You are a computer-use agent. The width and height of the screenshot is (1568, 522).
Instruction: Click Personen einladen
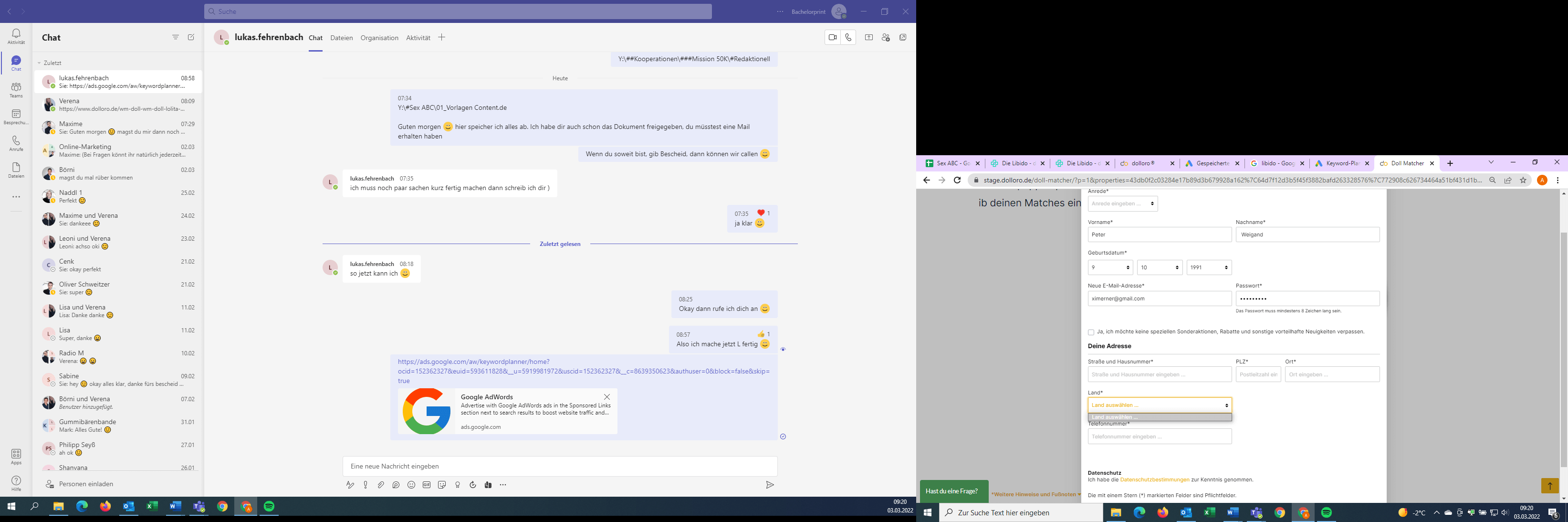86,484
